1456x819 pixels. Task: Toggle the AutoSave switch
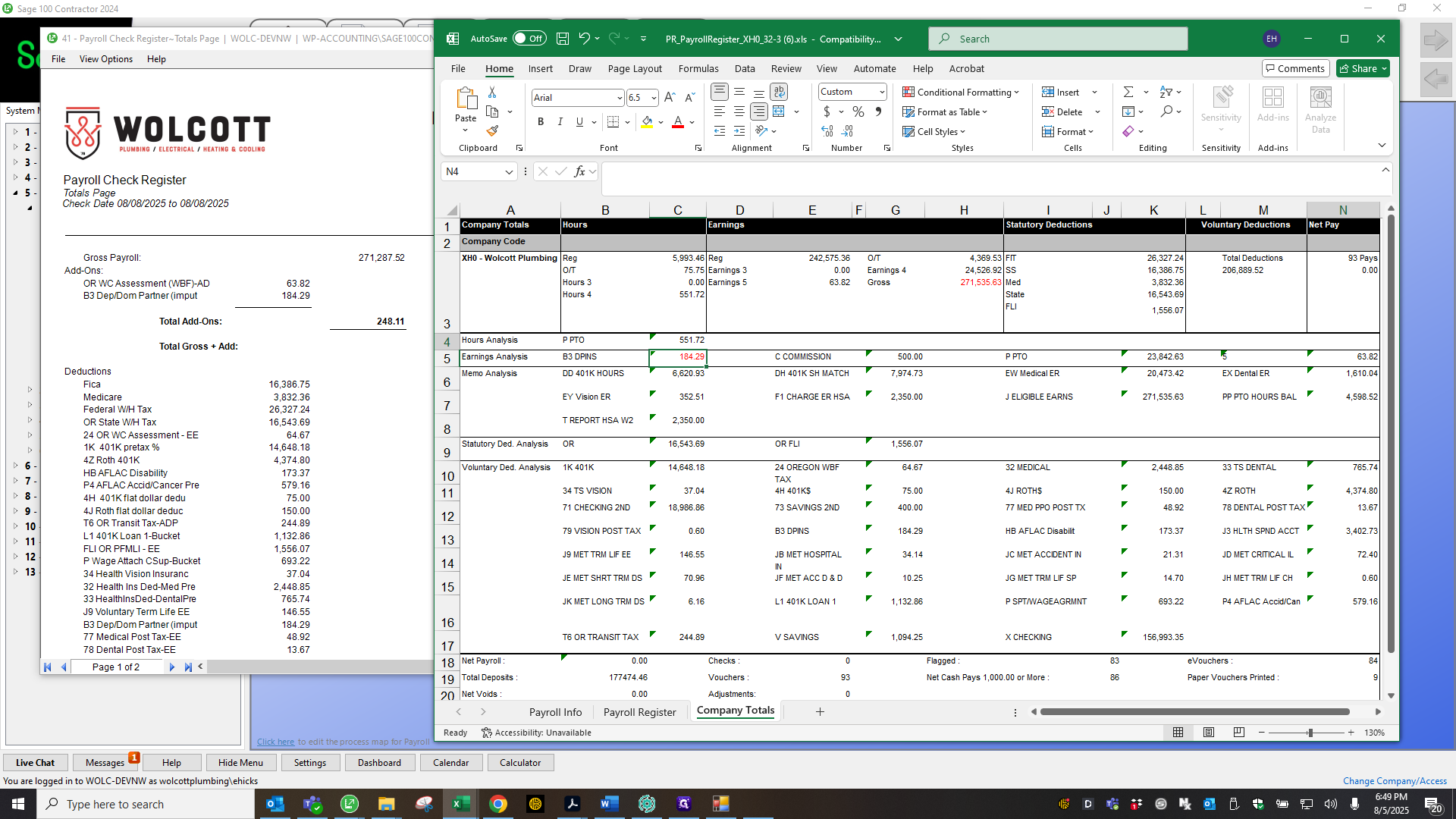(529, 39)
